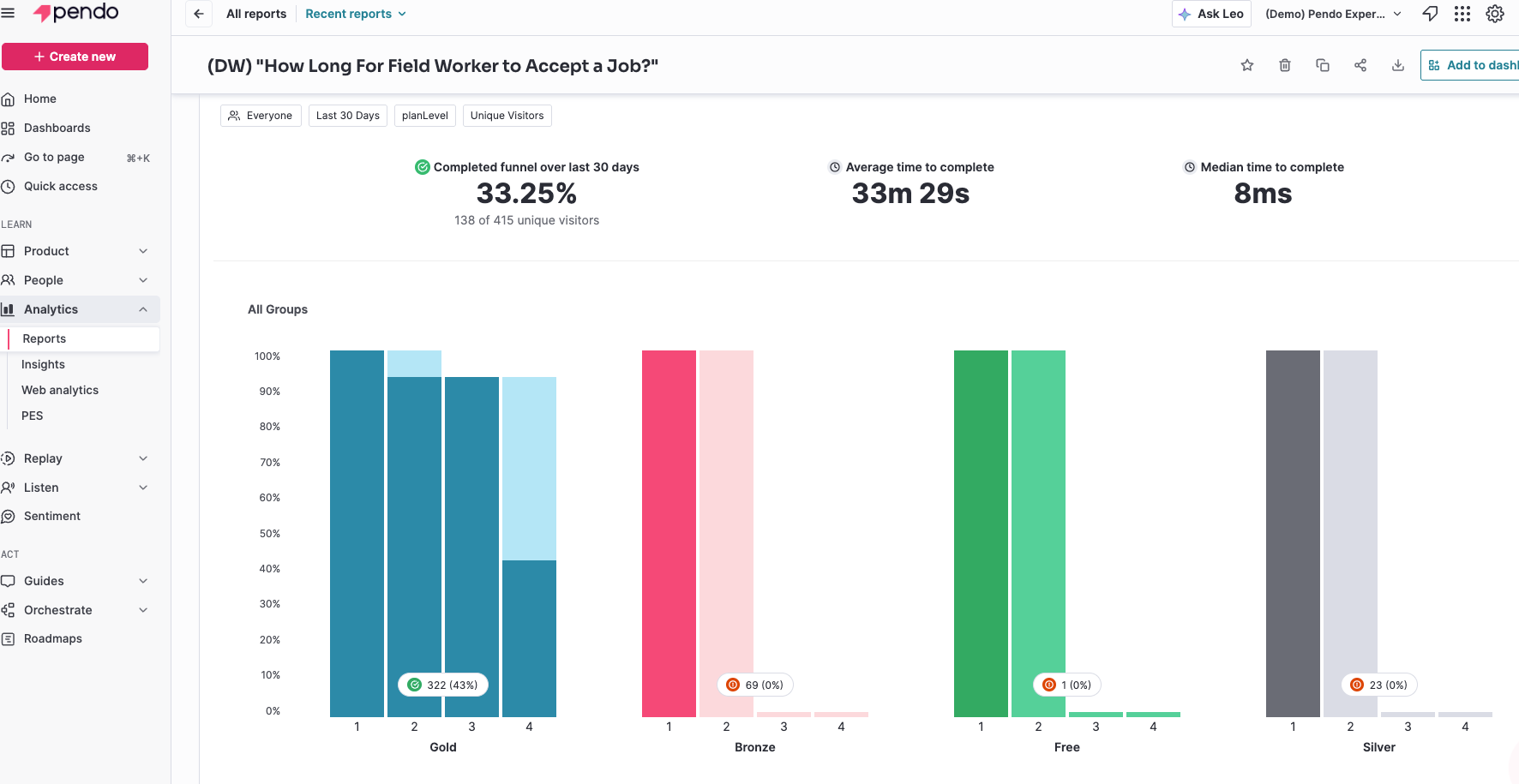The width and height of the screenshot is (1519, 784).
Task: Click the 33m 29s average time value
Action: [910, 194]
